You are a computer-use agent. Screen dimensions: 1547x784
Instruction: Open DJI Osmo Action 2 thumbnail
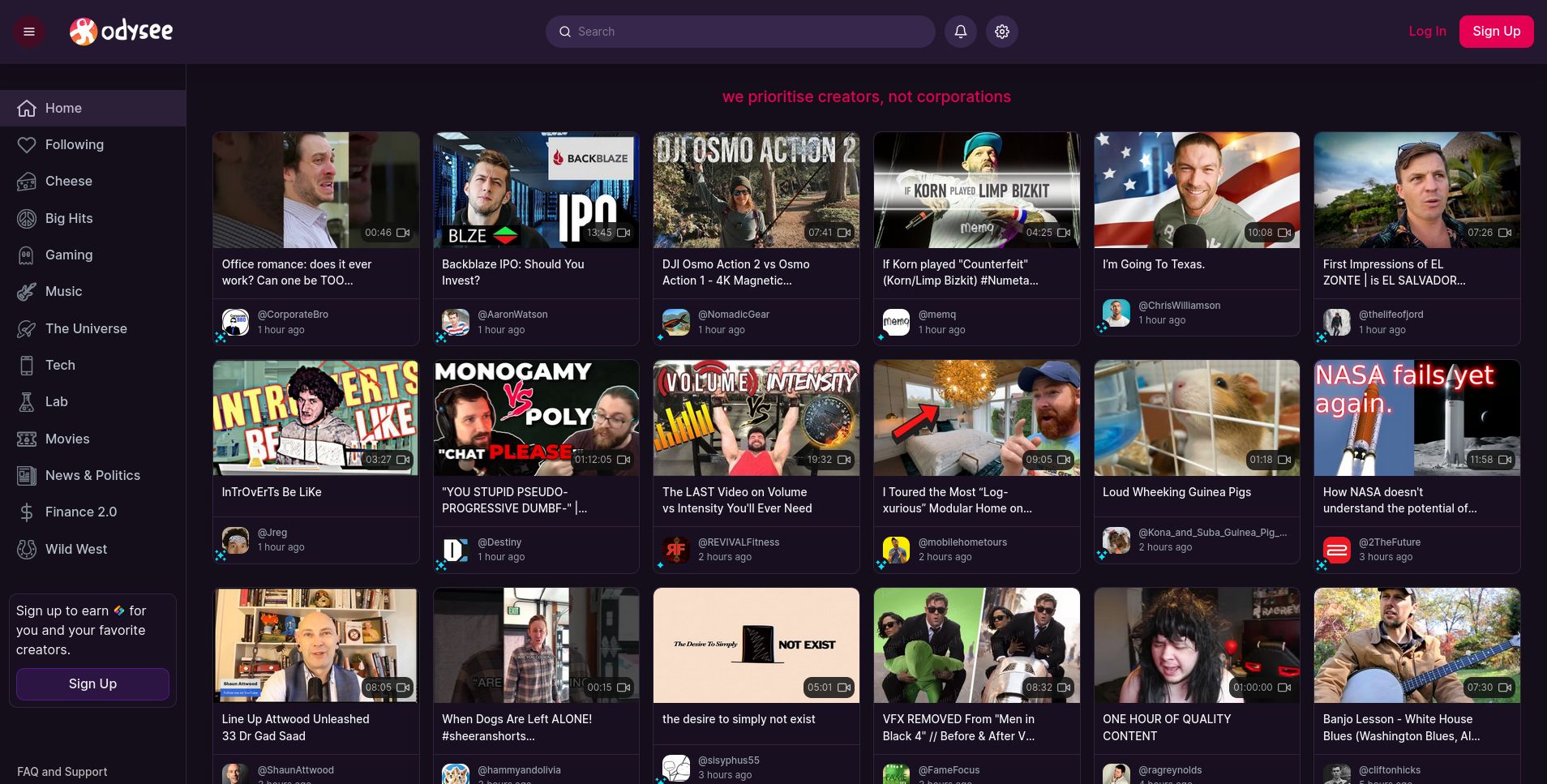(756, 190)
